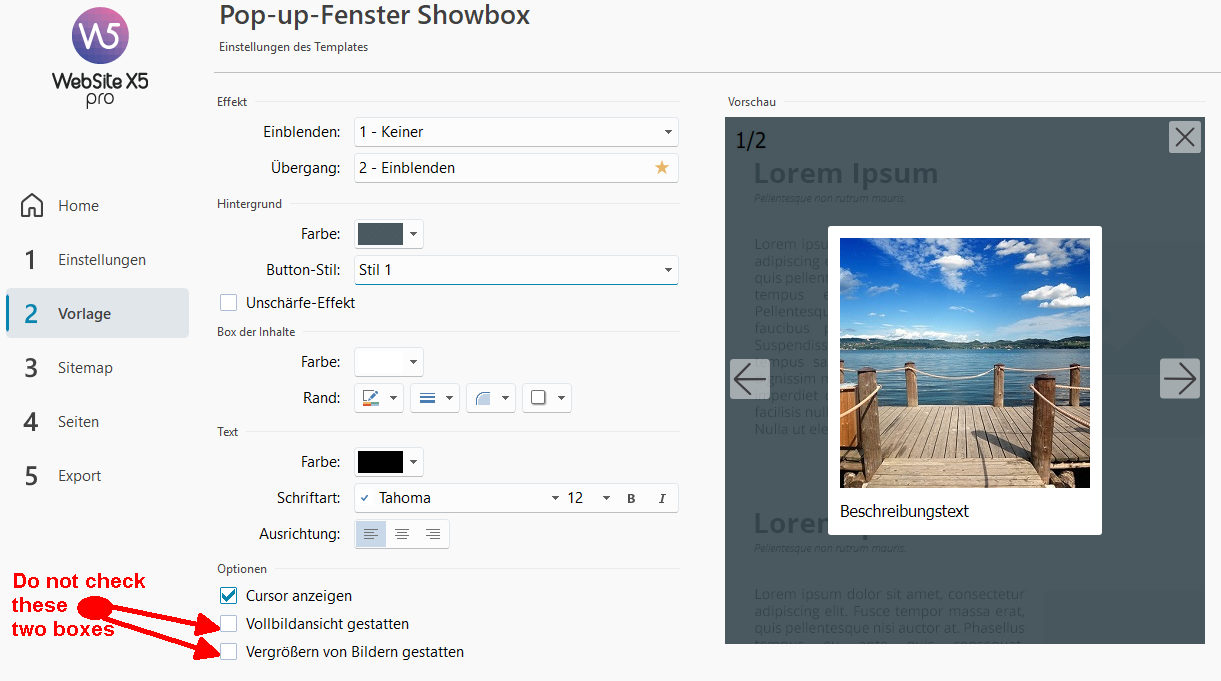Uncheck Cursor anzeigen option
This screenshot has width=1221, height=681.
(229, 596)
